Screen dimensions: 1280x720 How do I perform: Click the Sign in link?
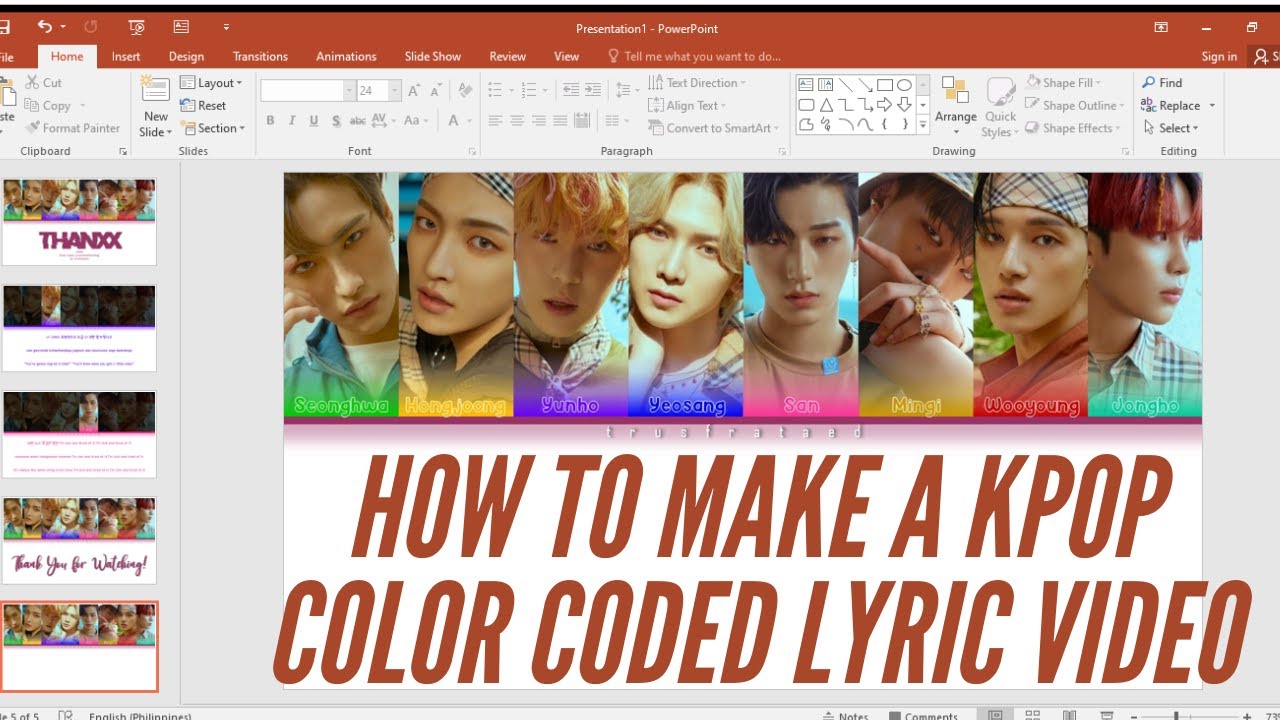tap(1219, 57)
